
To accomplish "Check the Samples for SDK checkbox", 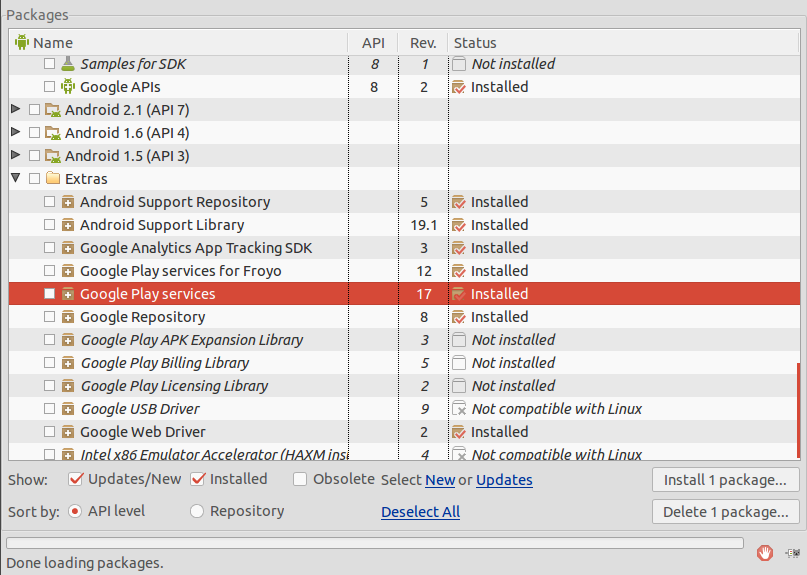I will click(x=49, y=63).
